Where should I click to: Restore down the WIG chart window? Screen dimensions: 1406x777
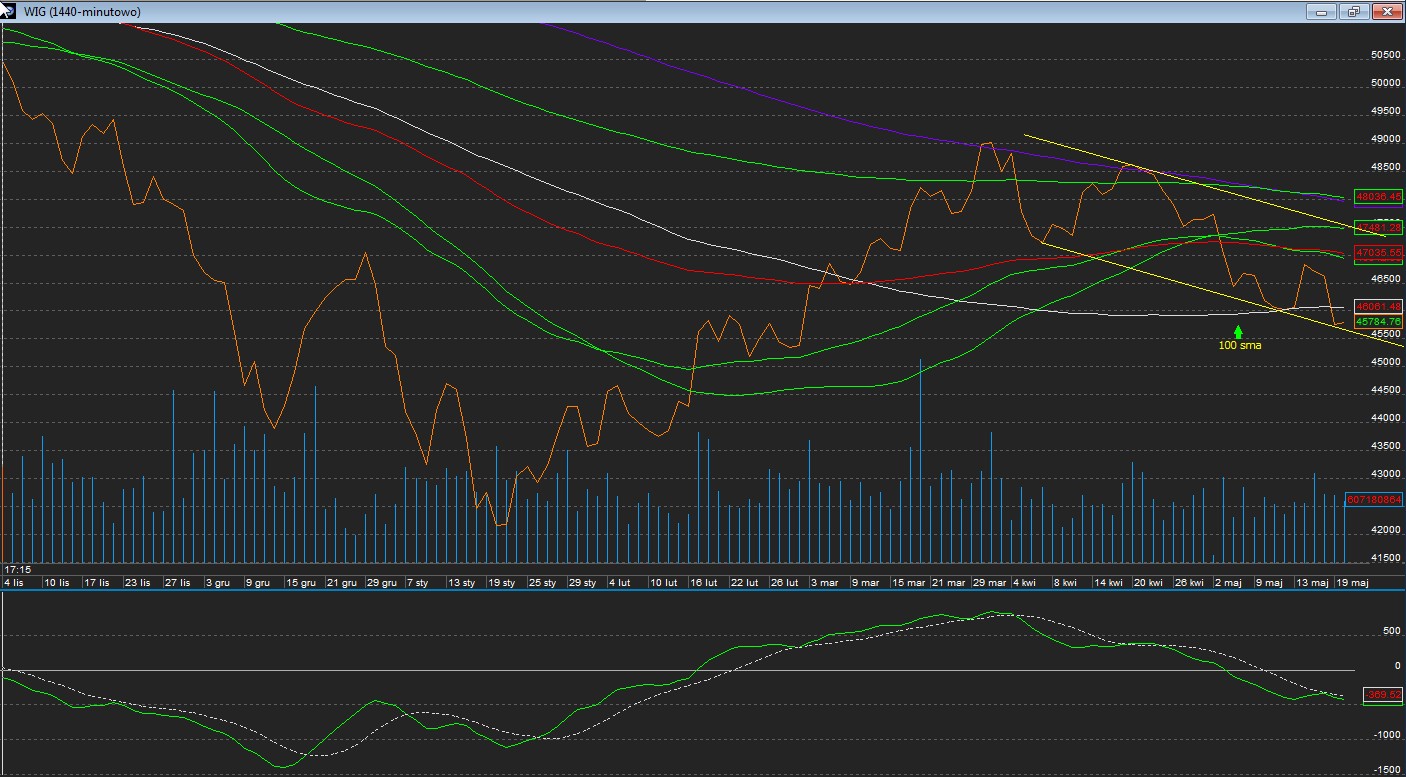point(1354,11)
